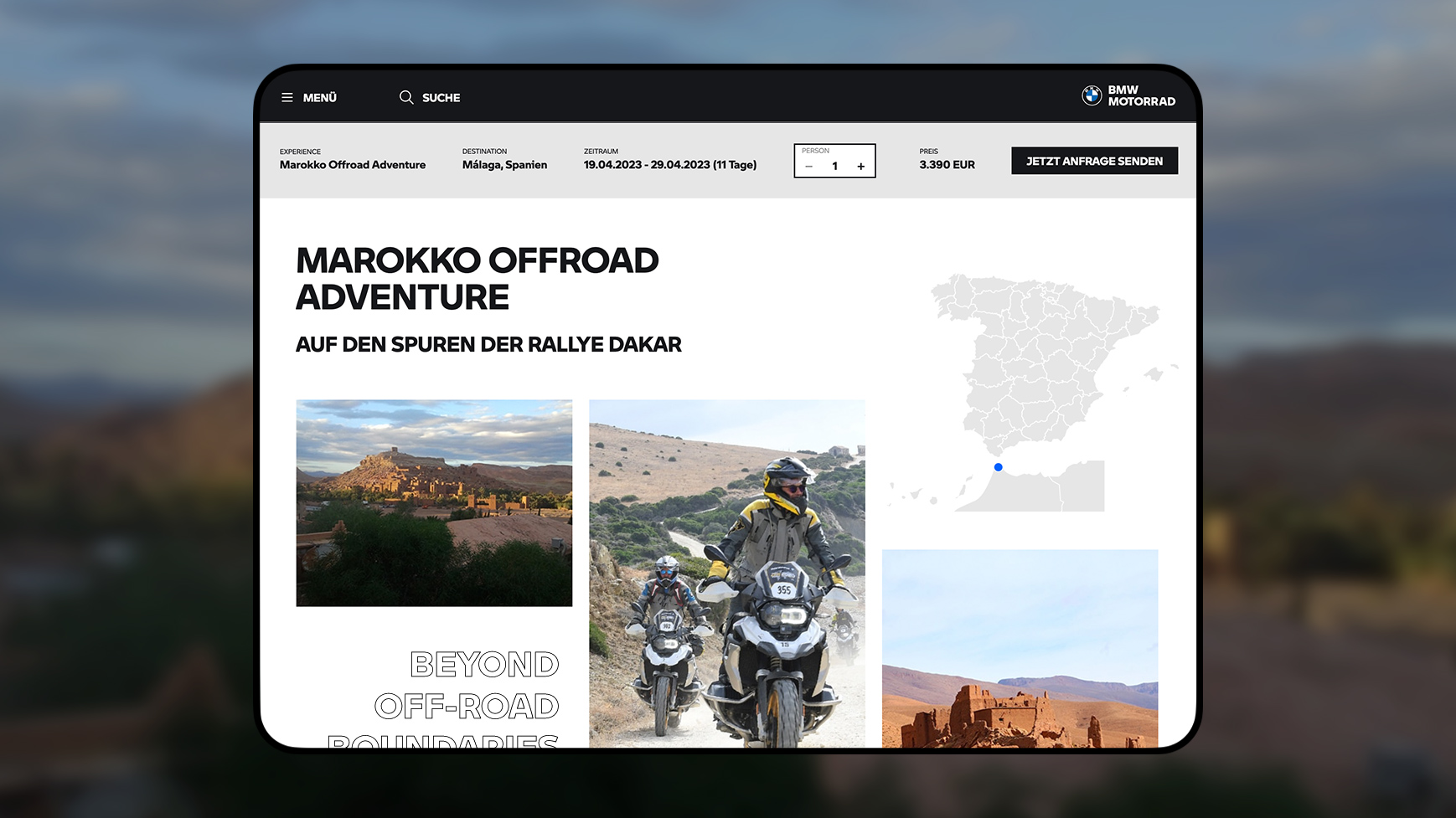This screenshot has height=818, width=1456.
Task: Click the MAROKKO OFFROAD ADVENTURE heading
Action: click(478, 279)
